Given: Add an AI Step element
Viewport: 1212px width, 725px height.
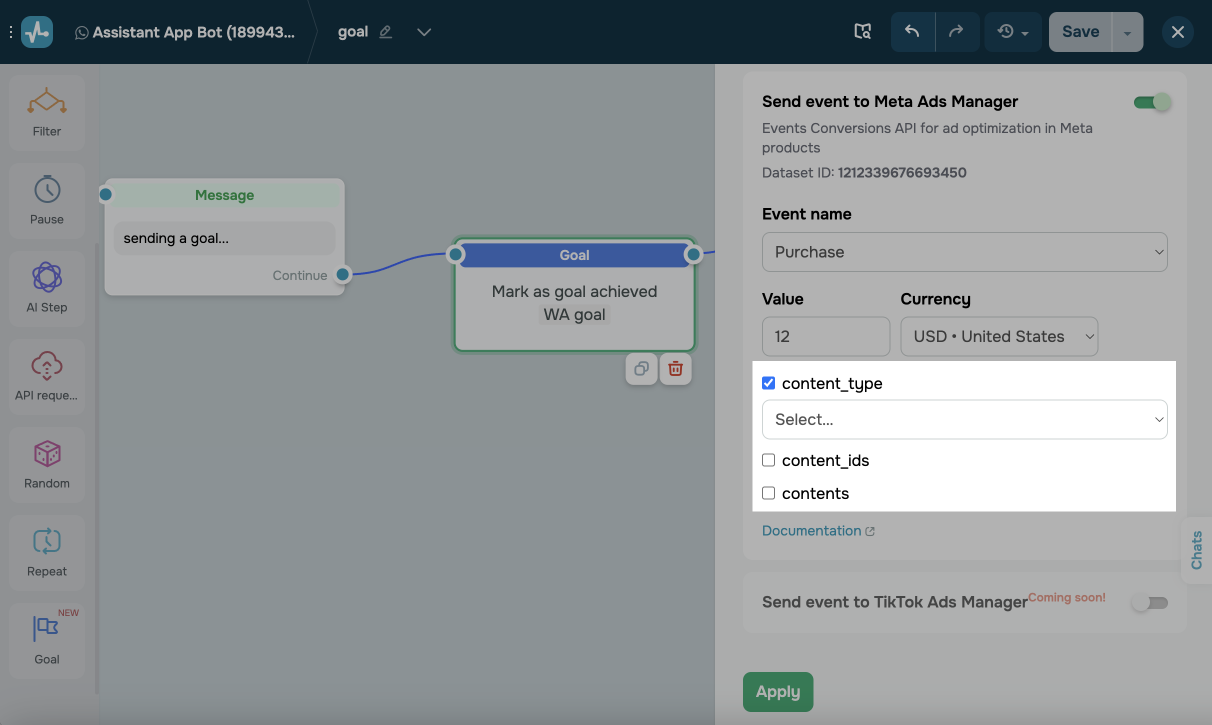Looking at the screenshot, I should 47,287.
